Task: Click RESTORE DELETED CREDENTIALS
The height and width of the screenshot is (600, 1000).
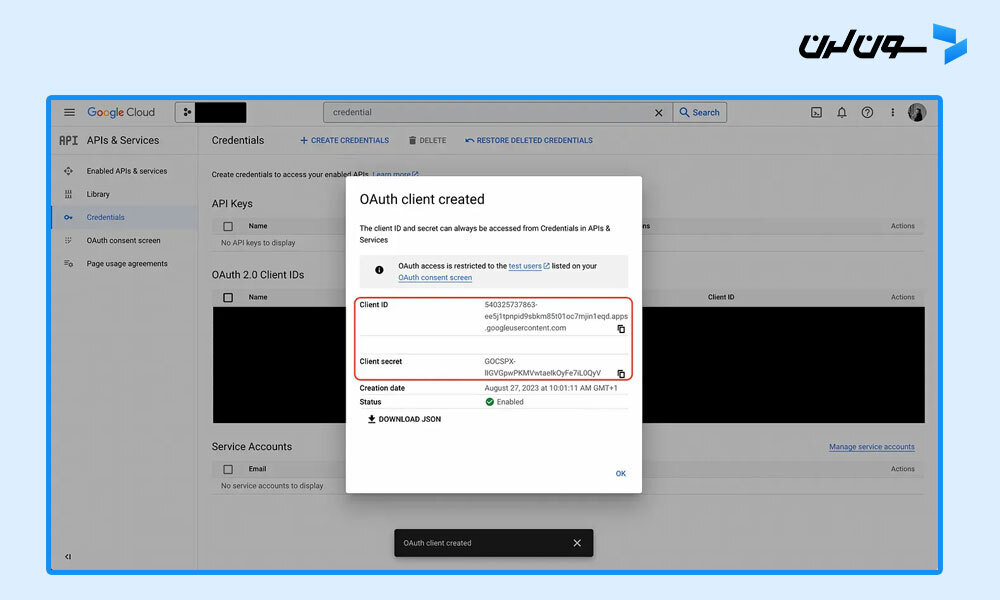Action: [529, 140]
